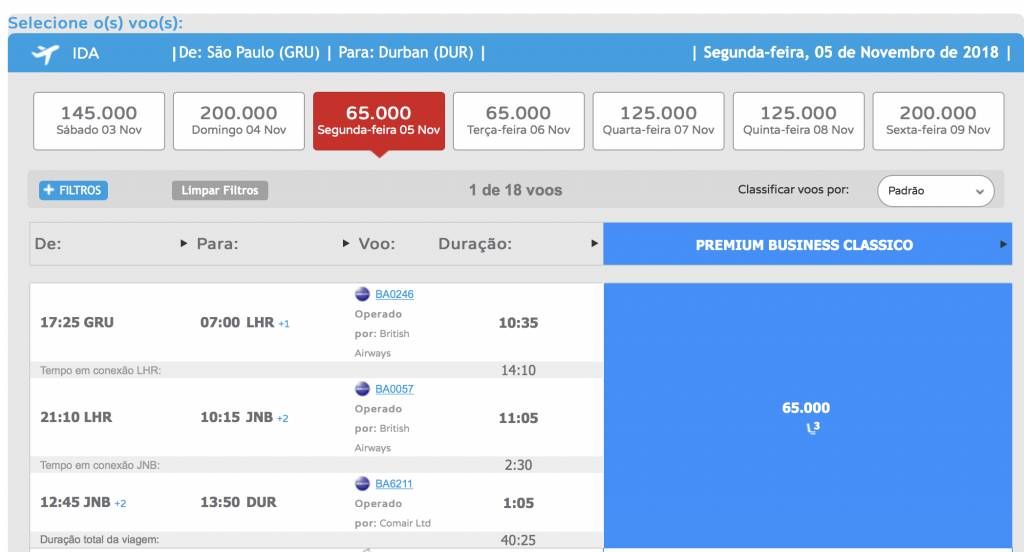
Task: Select Segunda-feira 05 Nov 65.000 date tab
Action: point(379,121)
